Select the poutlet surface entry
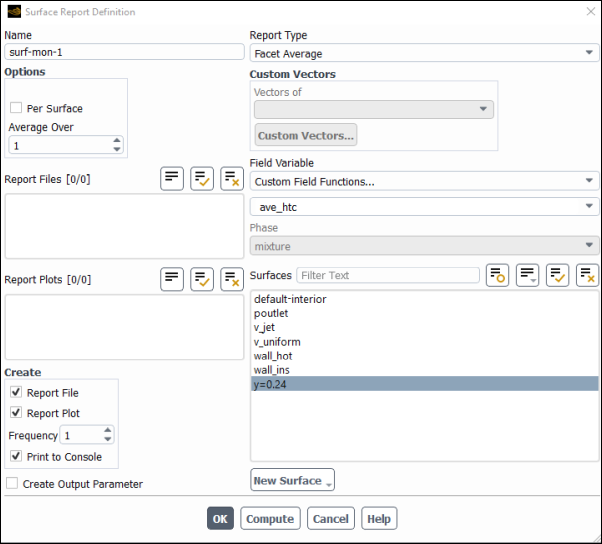 pyautogui.click(x=271, y=313)
